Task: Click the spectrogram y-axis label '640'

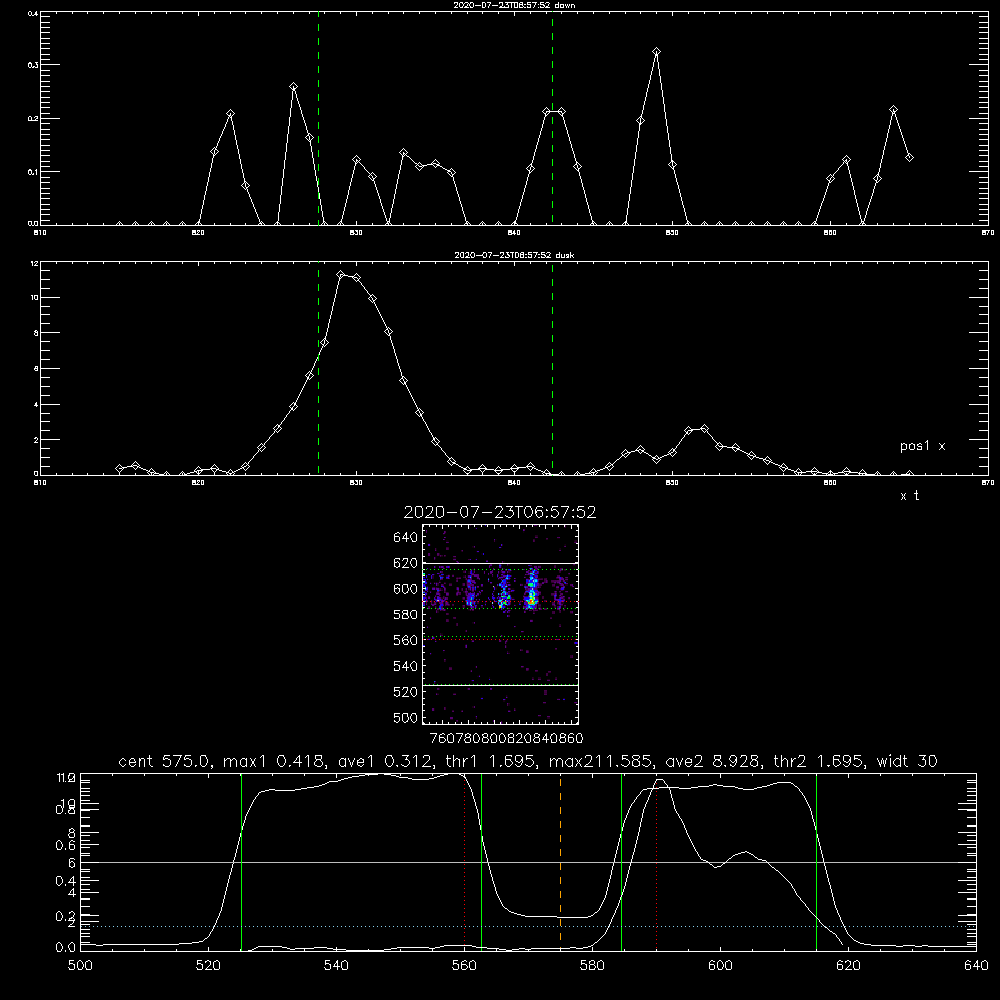Action: point(406,538)
